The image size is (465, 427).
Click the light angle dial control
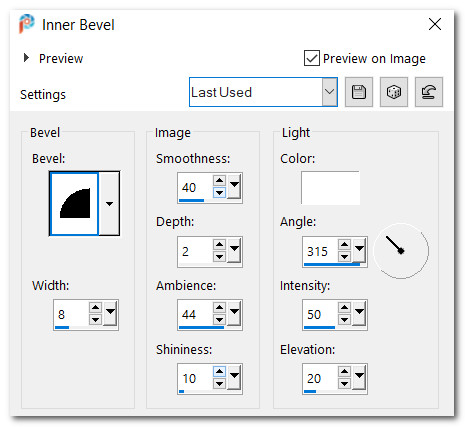pos(401,251)
